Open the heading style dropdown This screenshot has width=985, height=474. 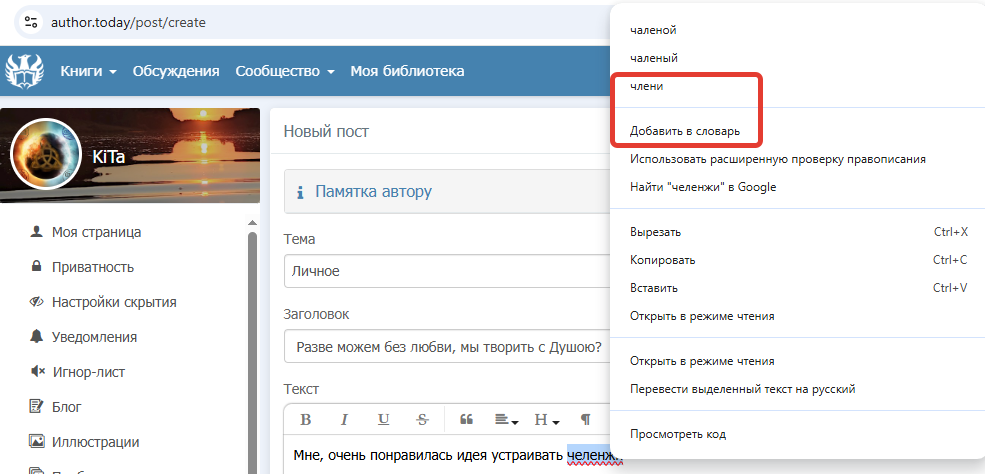tap(546, 419)
